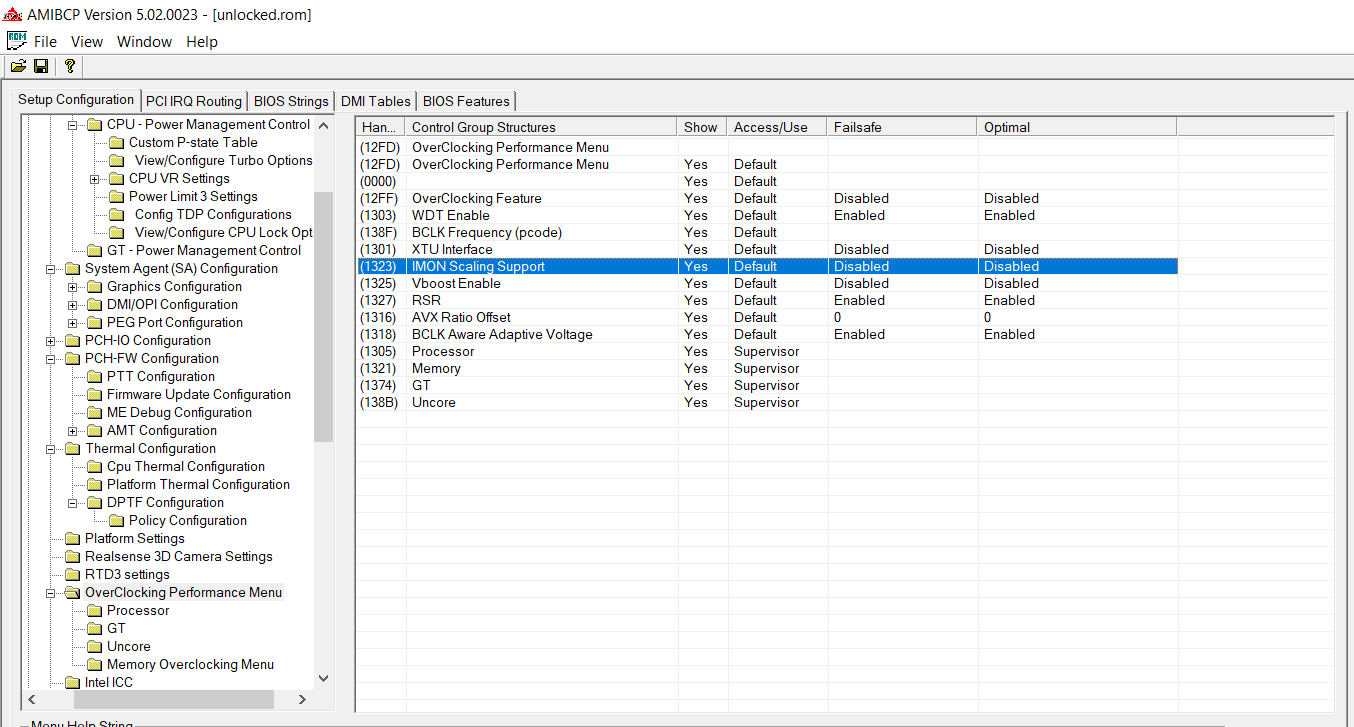Switch to BIOS Features tab
The width and height of the screenshot is (1354, 727).
(466, 101)
